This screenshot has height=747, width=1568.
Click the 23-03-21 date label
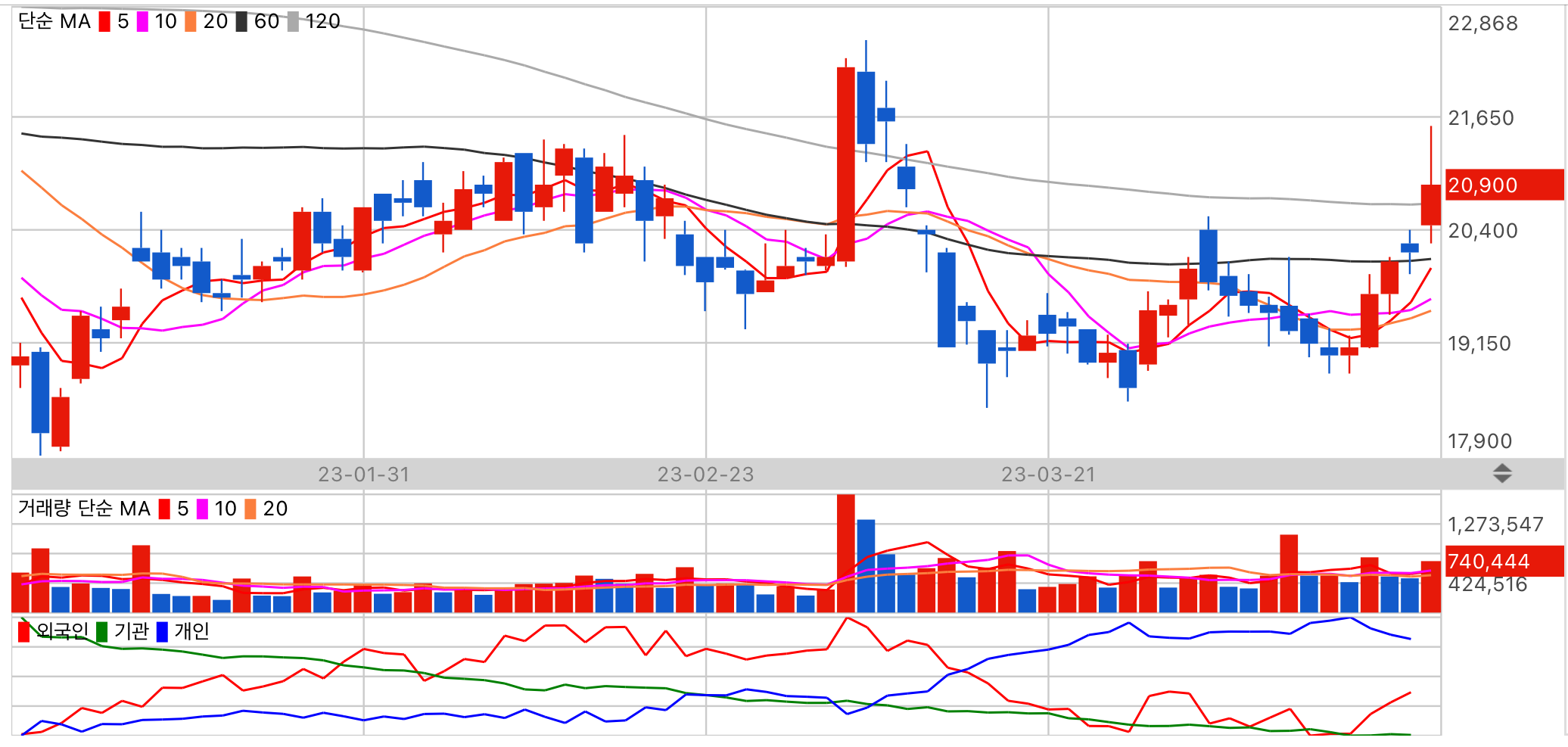1048,475
